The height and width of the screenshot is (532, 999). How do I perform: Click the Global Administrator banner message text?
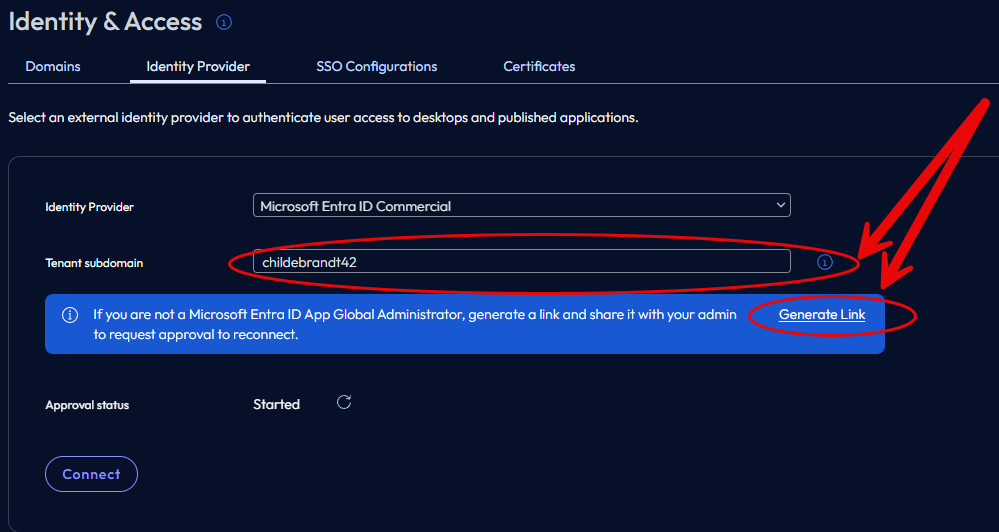click(414, 324)
